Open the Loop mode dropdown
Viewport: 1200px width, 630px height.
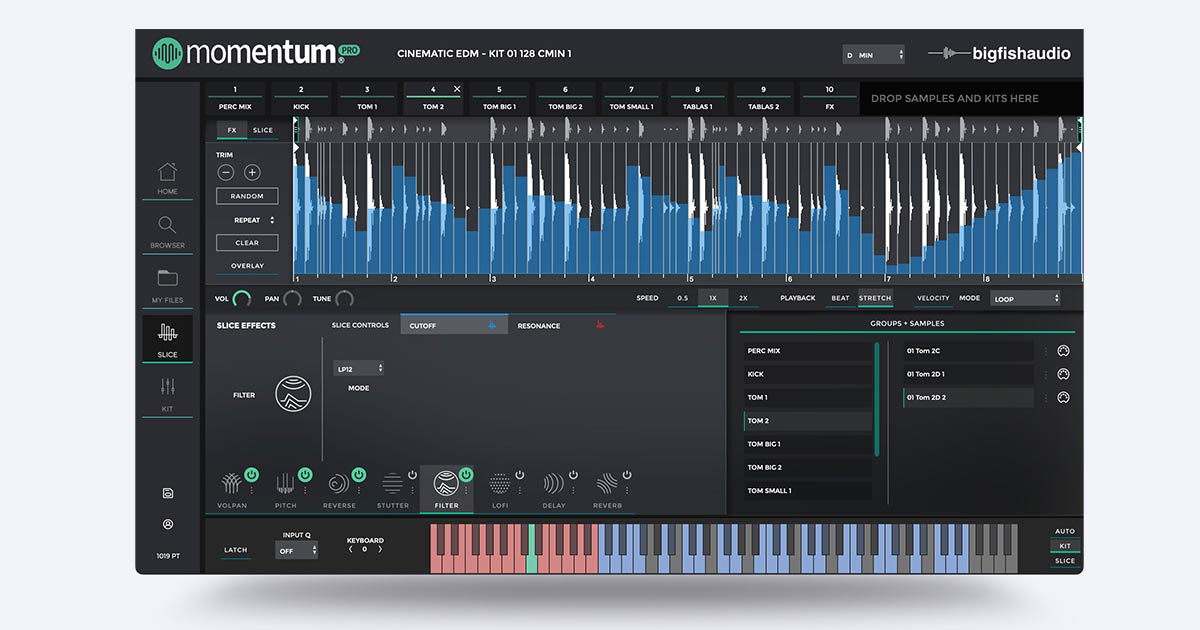tap(1025, 298)
